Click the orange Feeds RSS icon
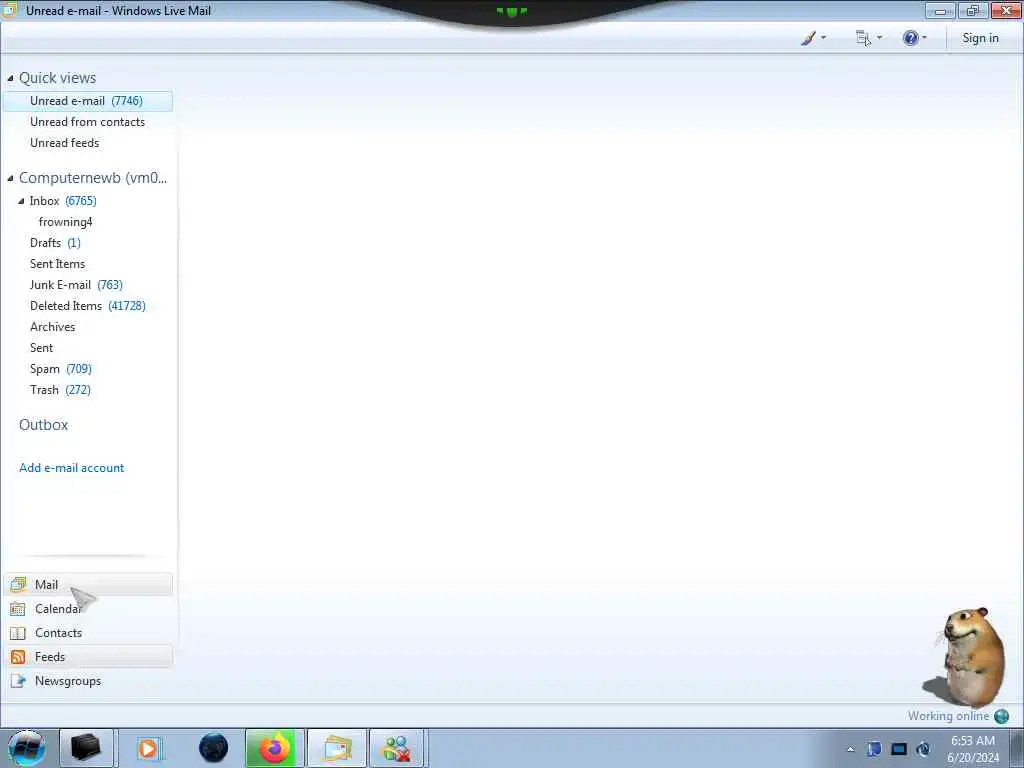The image size is (1024, 768). 18,657
